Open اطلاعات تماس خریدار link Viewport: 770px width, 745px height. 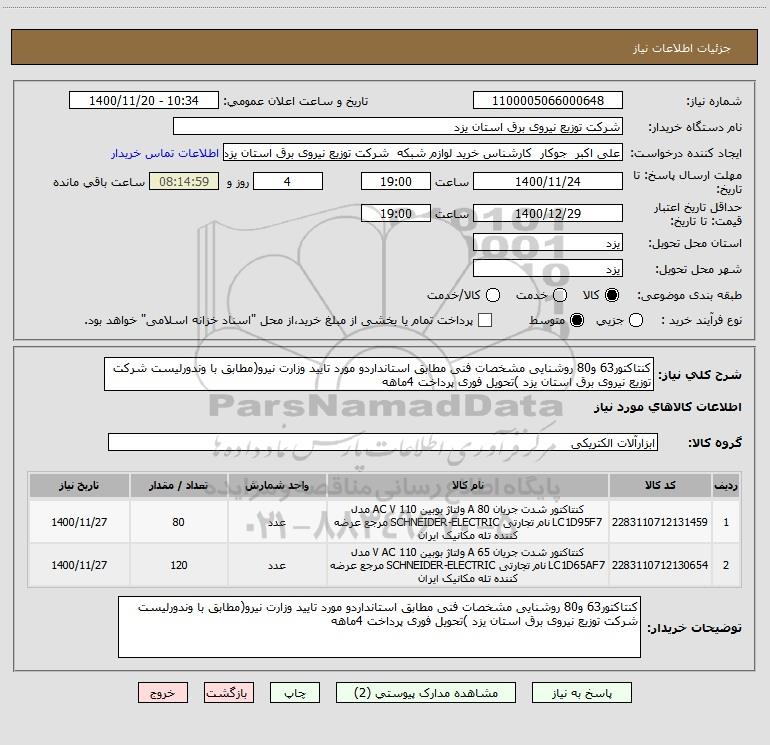165,153
